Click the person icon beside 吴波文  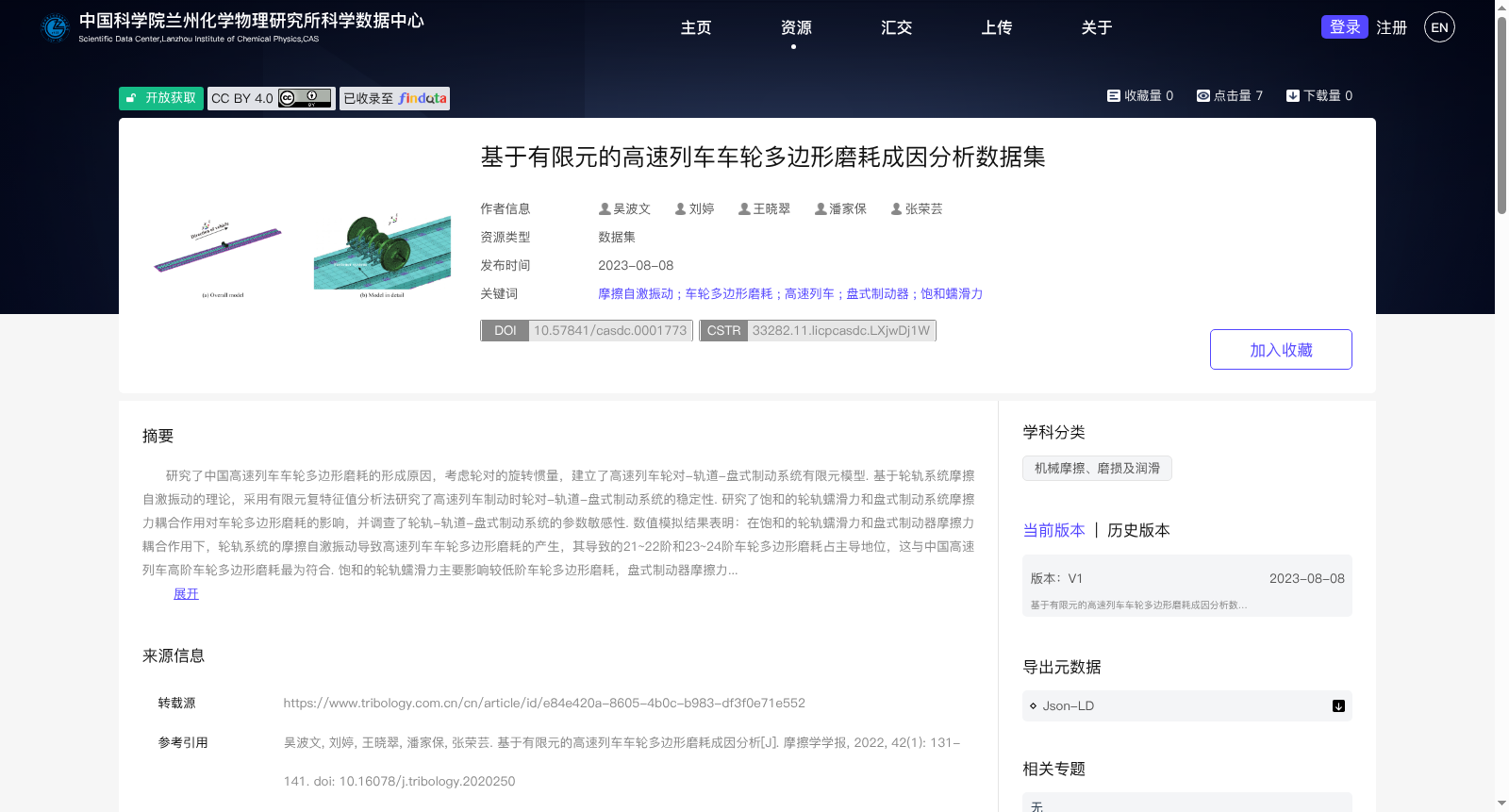605,208
